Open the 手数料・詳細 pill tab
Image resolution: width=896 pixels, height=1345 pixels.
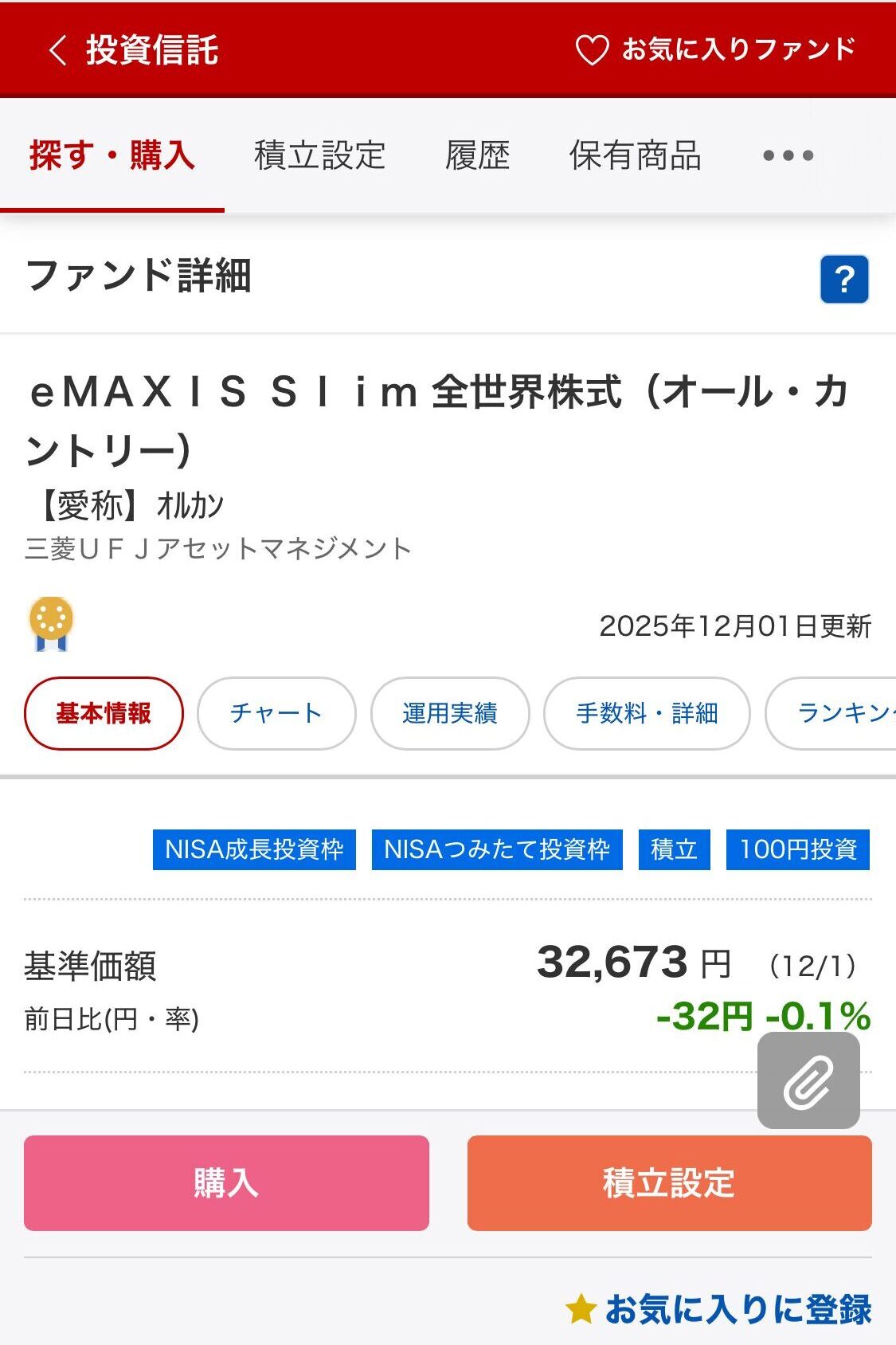(x=647, y=713)
